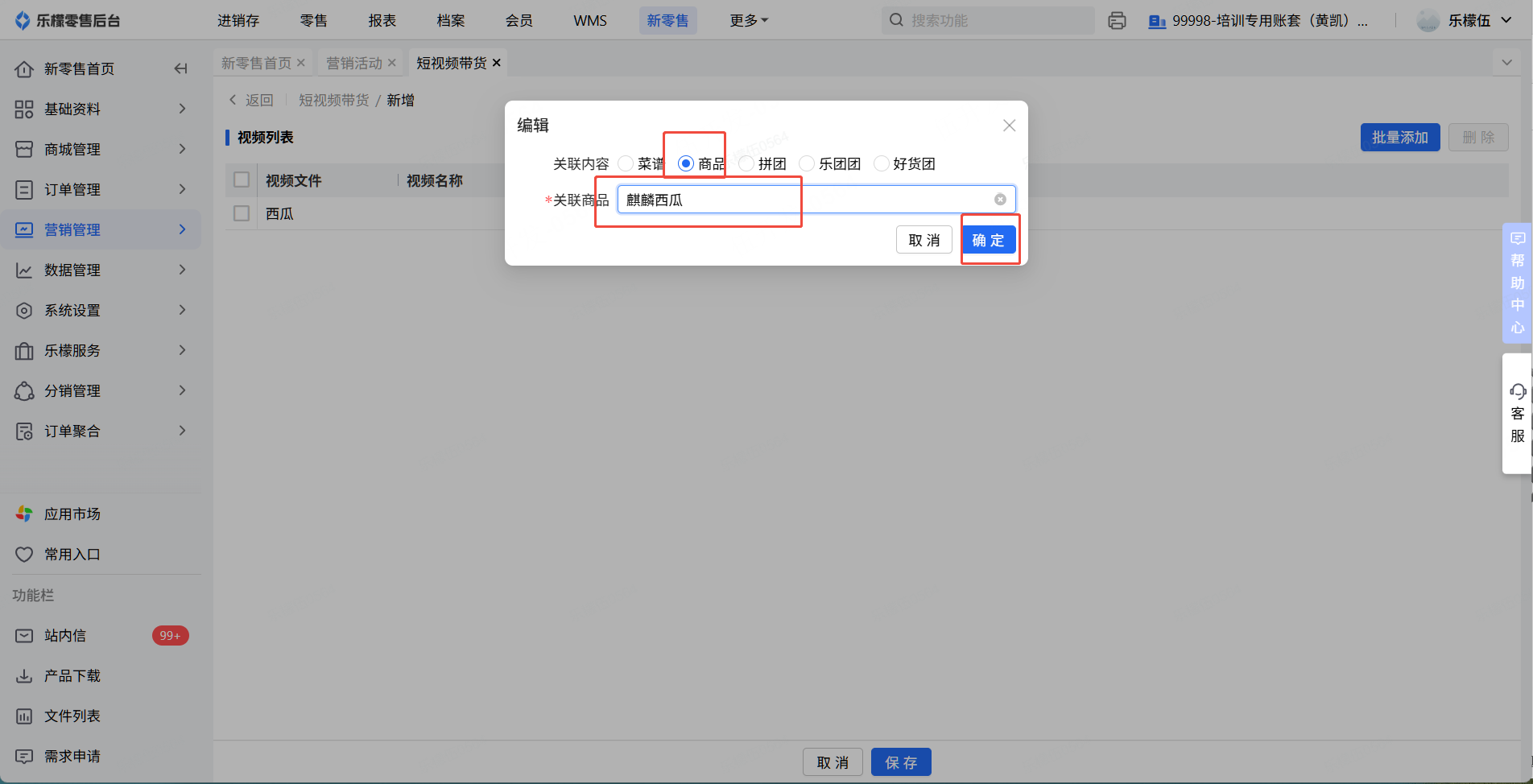The width and height of the screenshot is (1533, 784).
Task: Tick the 西瓜 row checkbox
Action: tap(242, 213)
